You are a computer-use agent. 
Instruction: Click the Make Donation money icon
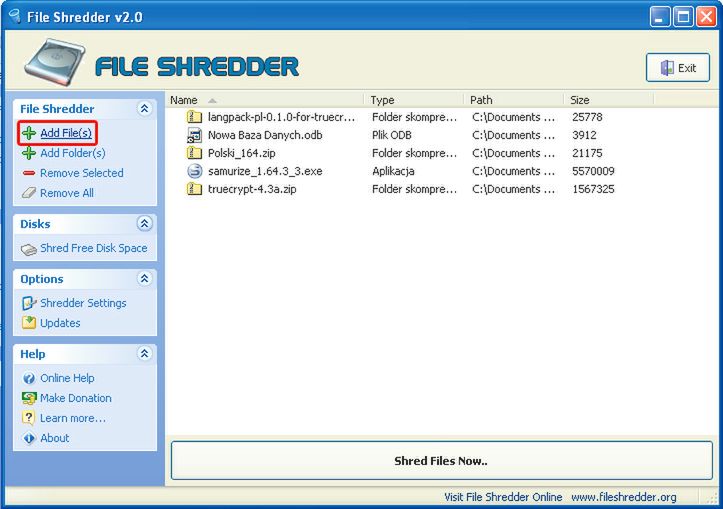[x=29, y=398]
